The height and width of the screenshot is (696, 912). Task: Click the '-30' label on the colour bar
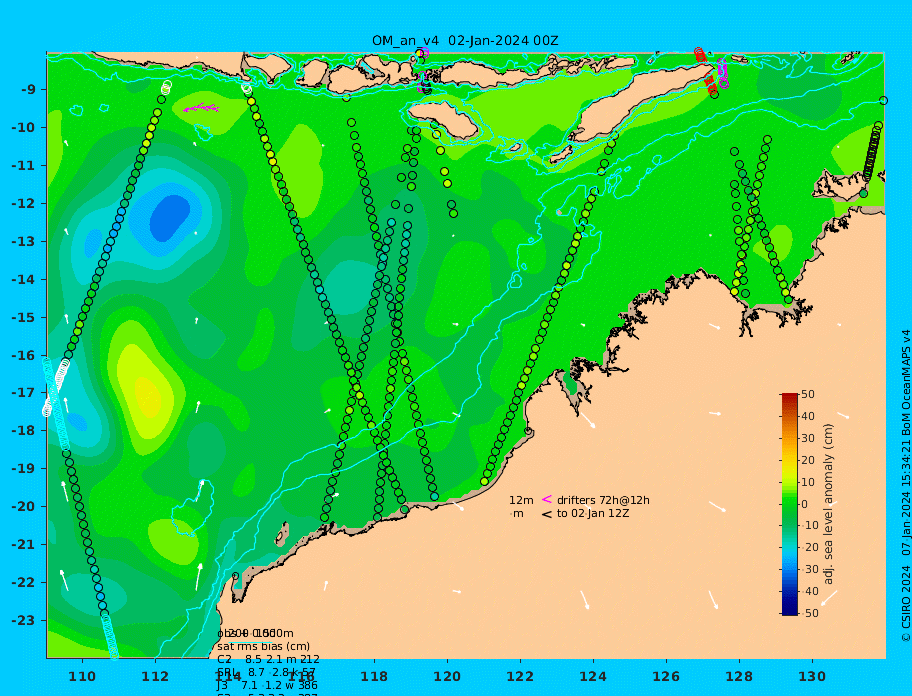coord(809,569)
